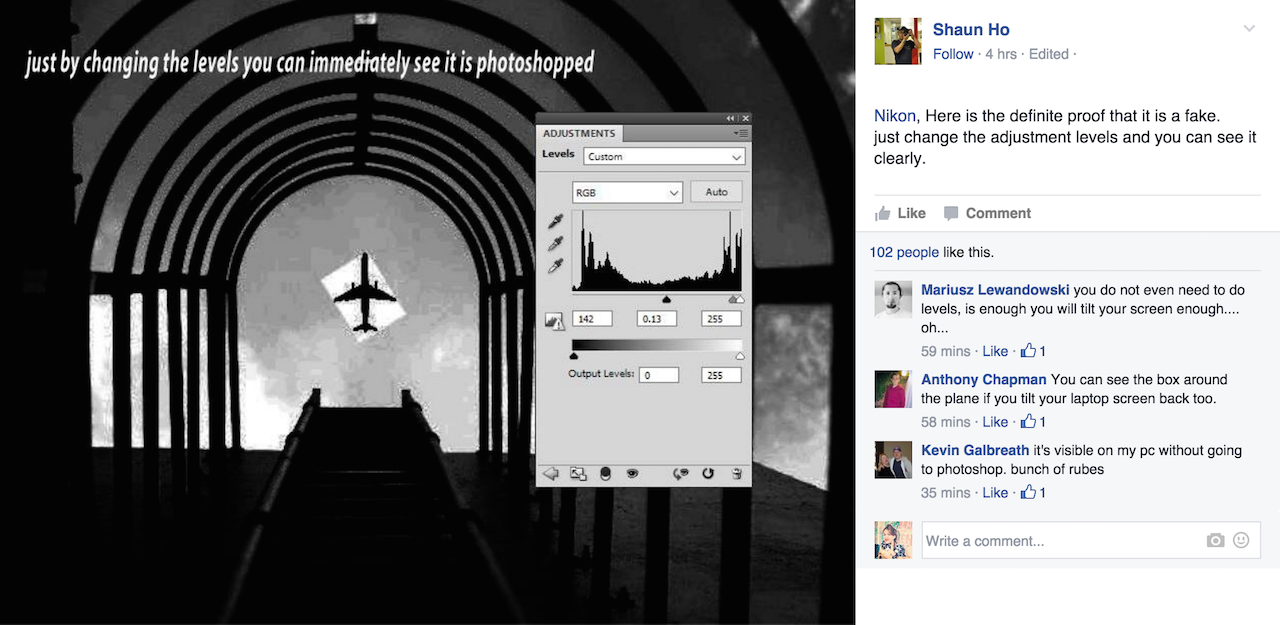This screenshot has width=1280, height=625.
Task: Click the clip-to-layer circle icon
Action: 605,474
